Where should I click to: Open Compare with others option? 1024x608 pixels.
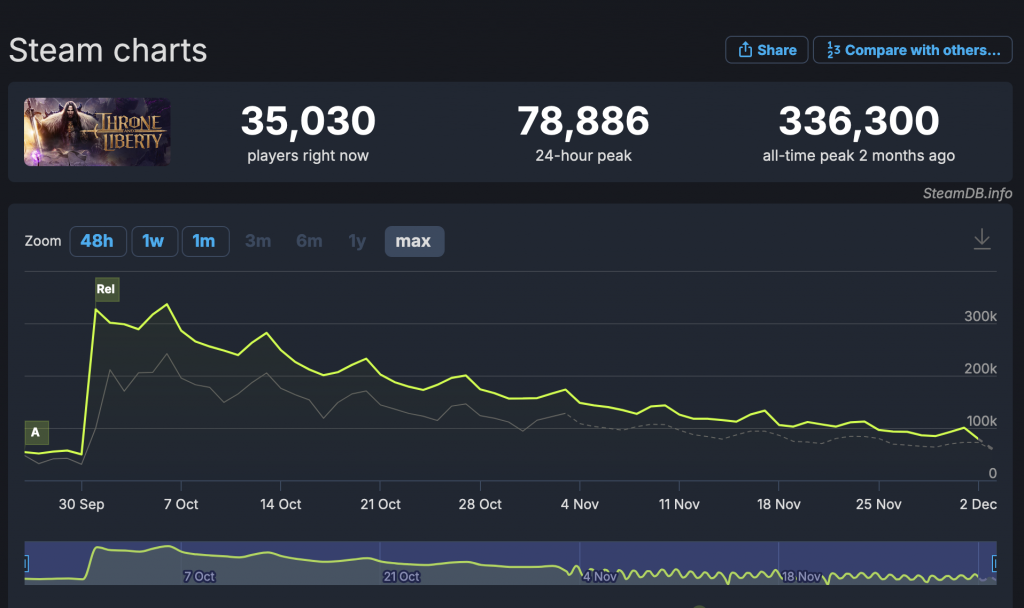coord(913,50)
